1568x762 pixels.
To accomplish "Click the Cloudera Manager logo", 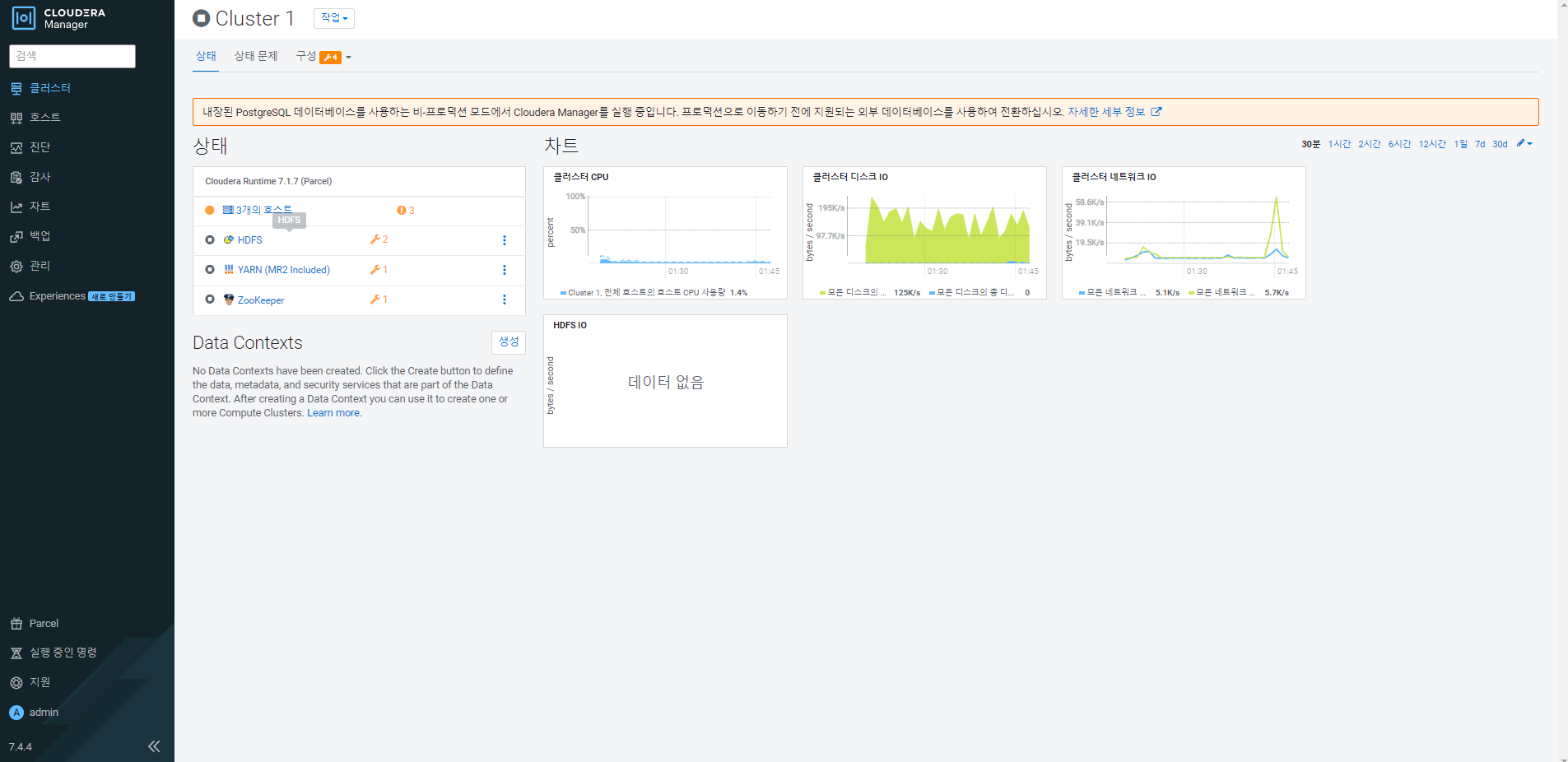I will [58, 18].
